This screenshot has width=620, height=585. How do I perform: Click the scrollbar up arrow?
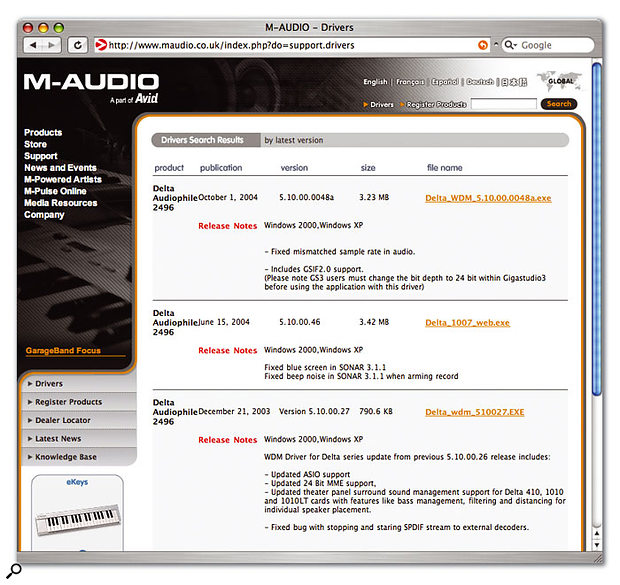(x=597, y=533)
